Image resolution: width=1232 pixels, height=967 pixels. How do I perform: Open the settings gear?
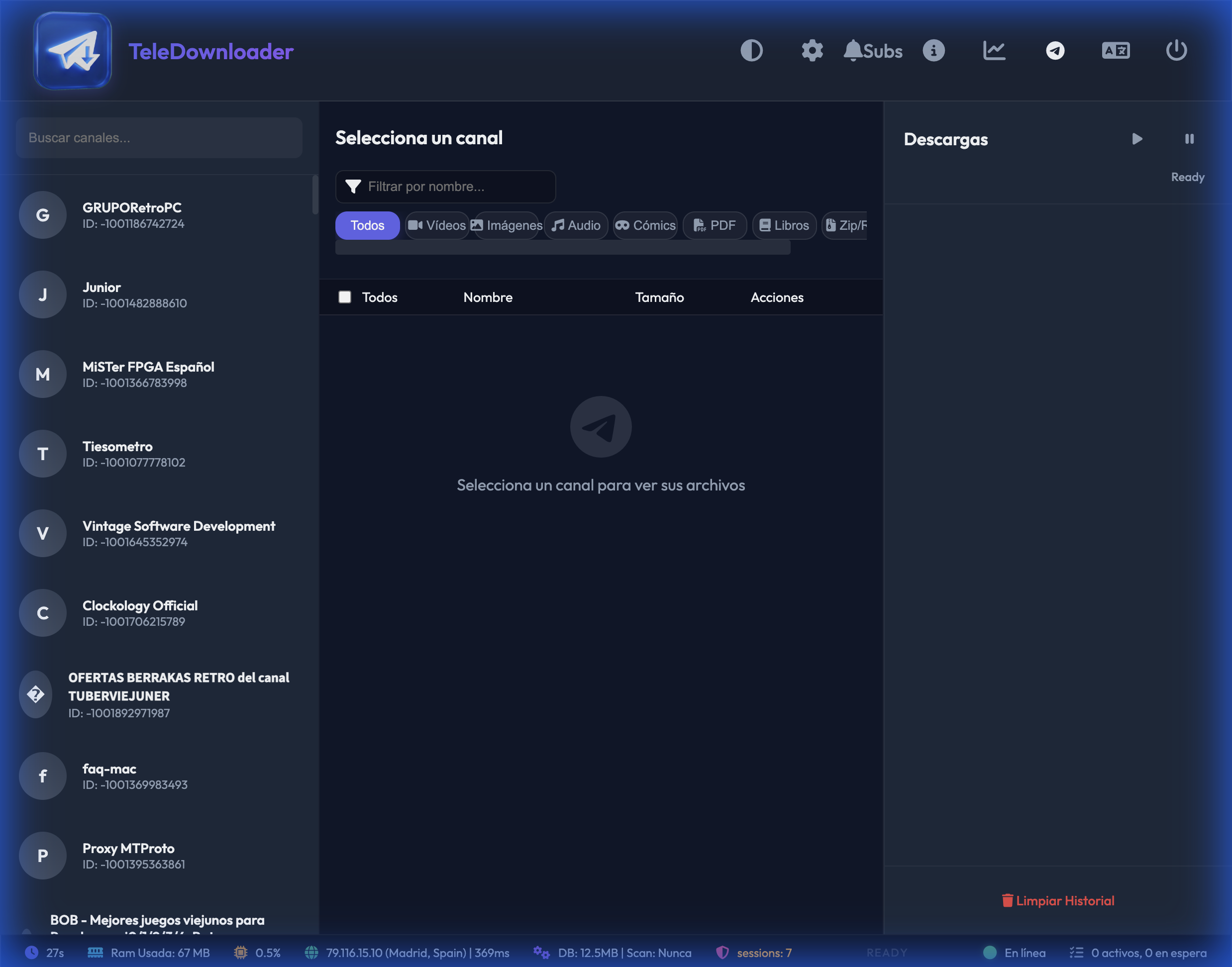(x=813, y=50)
